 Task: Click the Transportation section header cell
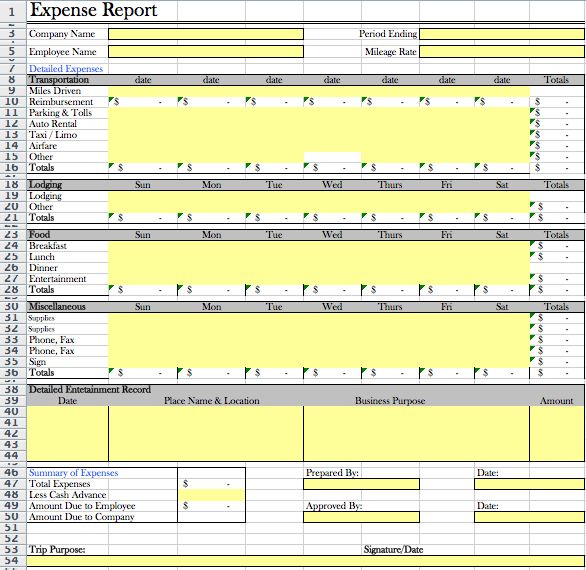tap(68, 80)
